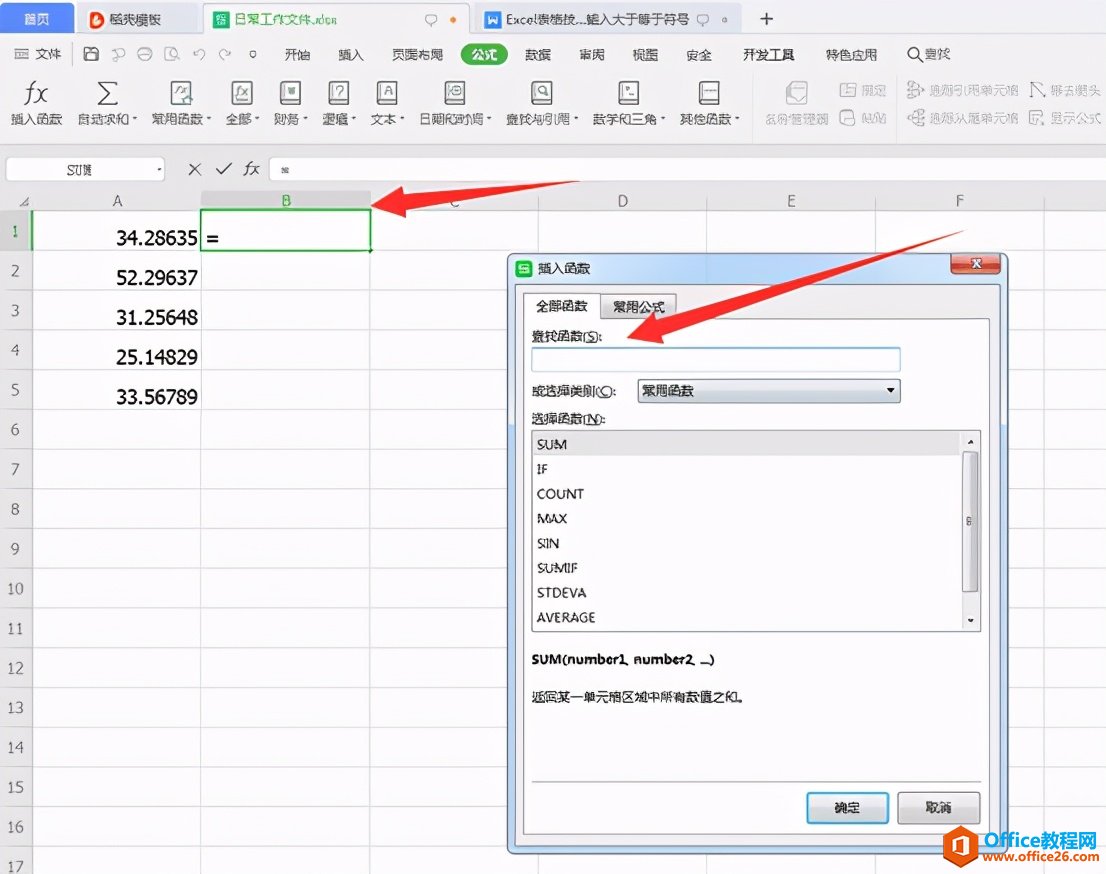Switch to the 页面布局 ribbon tab
Viewport: 1106px width, 874px height.
[418, 54]
